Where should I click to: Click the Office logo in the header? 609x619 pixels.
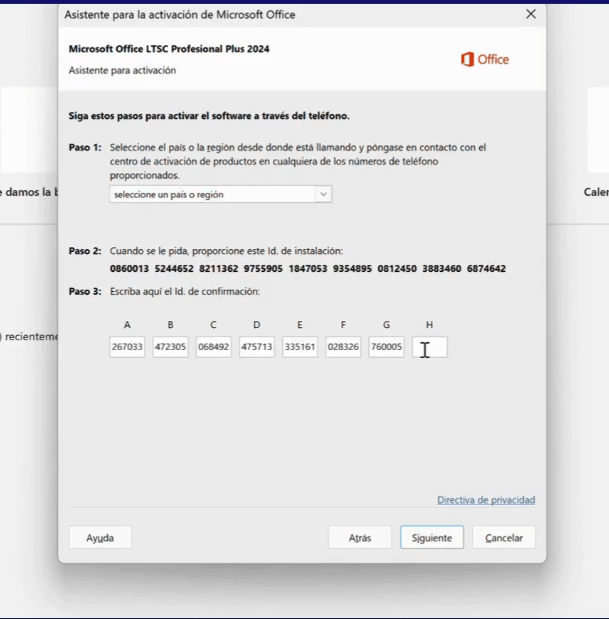485,60
